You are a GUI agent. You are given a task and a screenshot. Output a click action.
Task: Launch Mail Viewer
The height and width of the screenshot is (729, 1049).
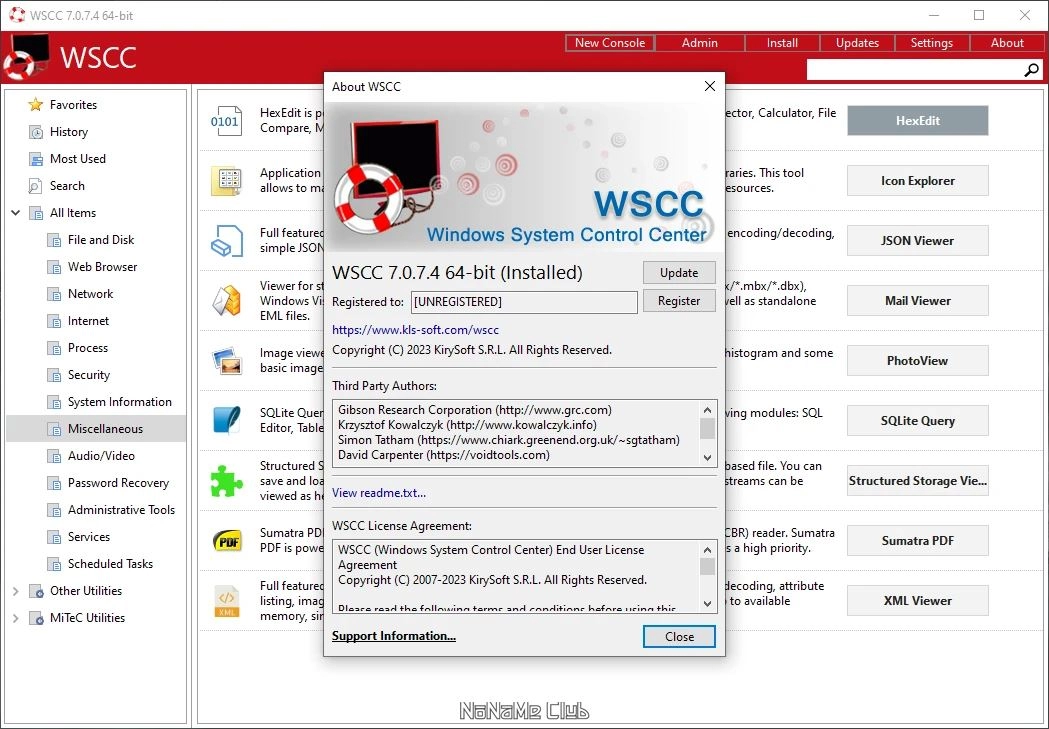[x=917, y=301]
